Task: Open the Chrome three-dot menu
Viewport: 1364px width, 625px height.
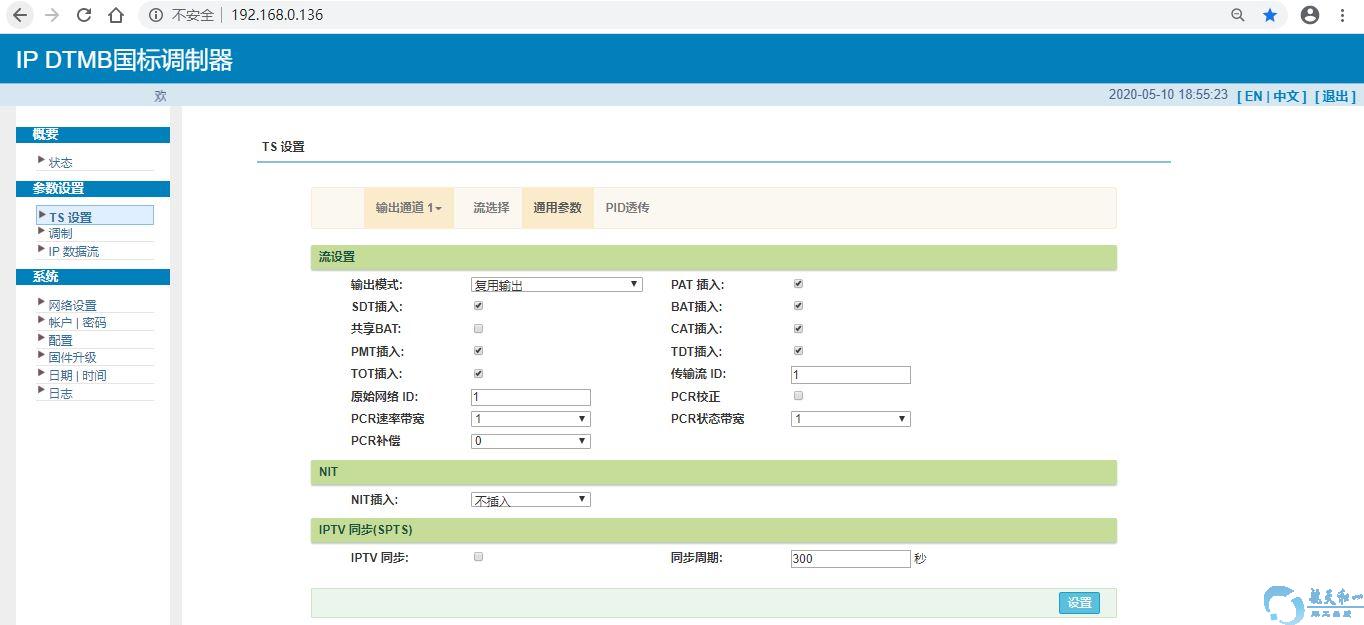Action: 1343,15
